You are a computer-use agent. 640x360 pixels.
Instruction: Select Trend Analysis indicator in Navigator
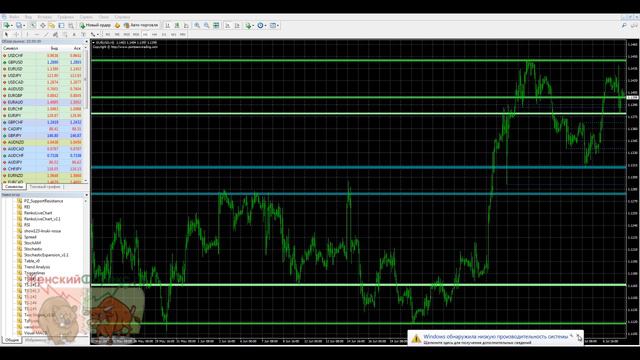pos(37,267)
